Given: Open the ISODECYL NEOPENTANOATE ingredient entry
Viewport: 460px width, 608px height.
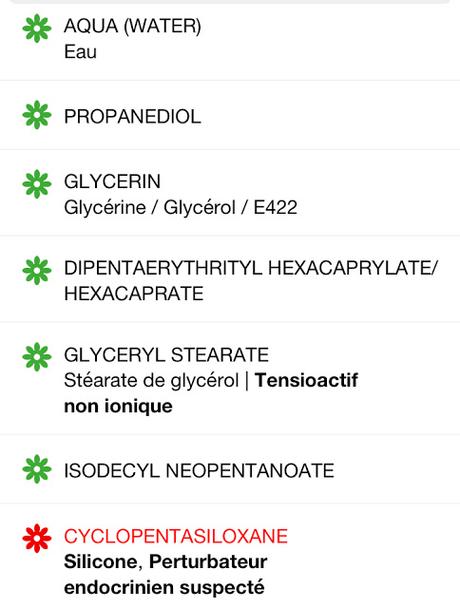Looking at the screenshot, I should tap(230, 469).
